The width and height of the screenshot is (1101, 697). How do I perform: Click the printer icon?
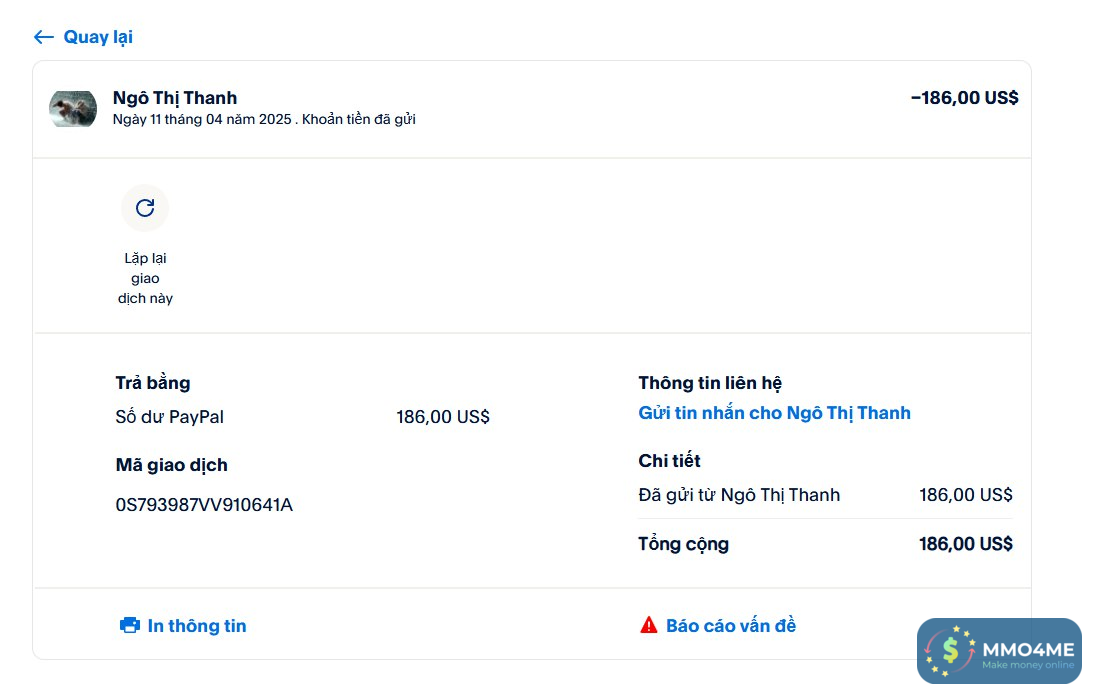tap(130, 626)
